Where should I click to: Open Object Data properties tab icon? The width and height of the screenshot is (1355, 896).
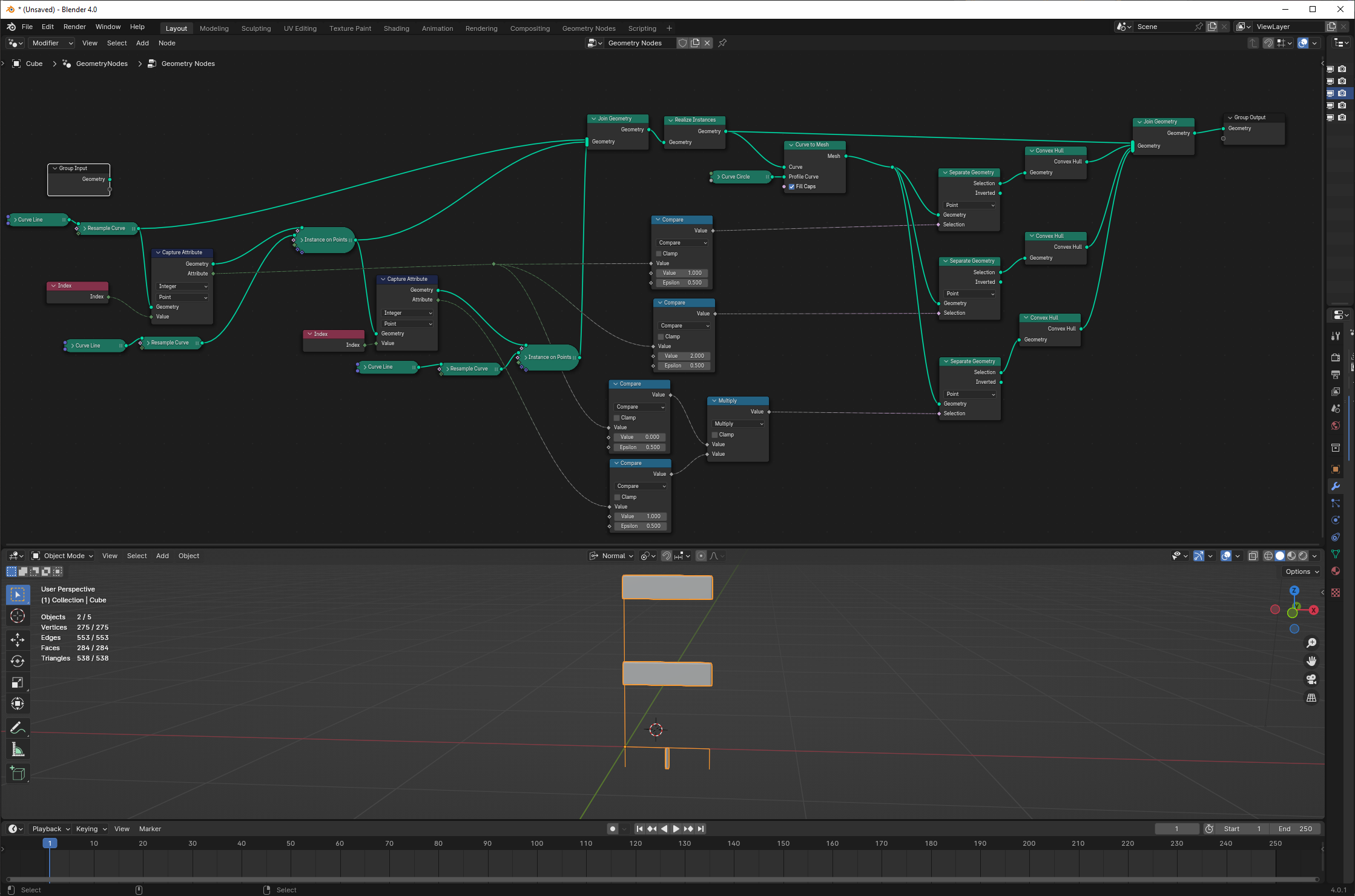[x=1336, y=554]
